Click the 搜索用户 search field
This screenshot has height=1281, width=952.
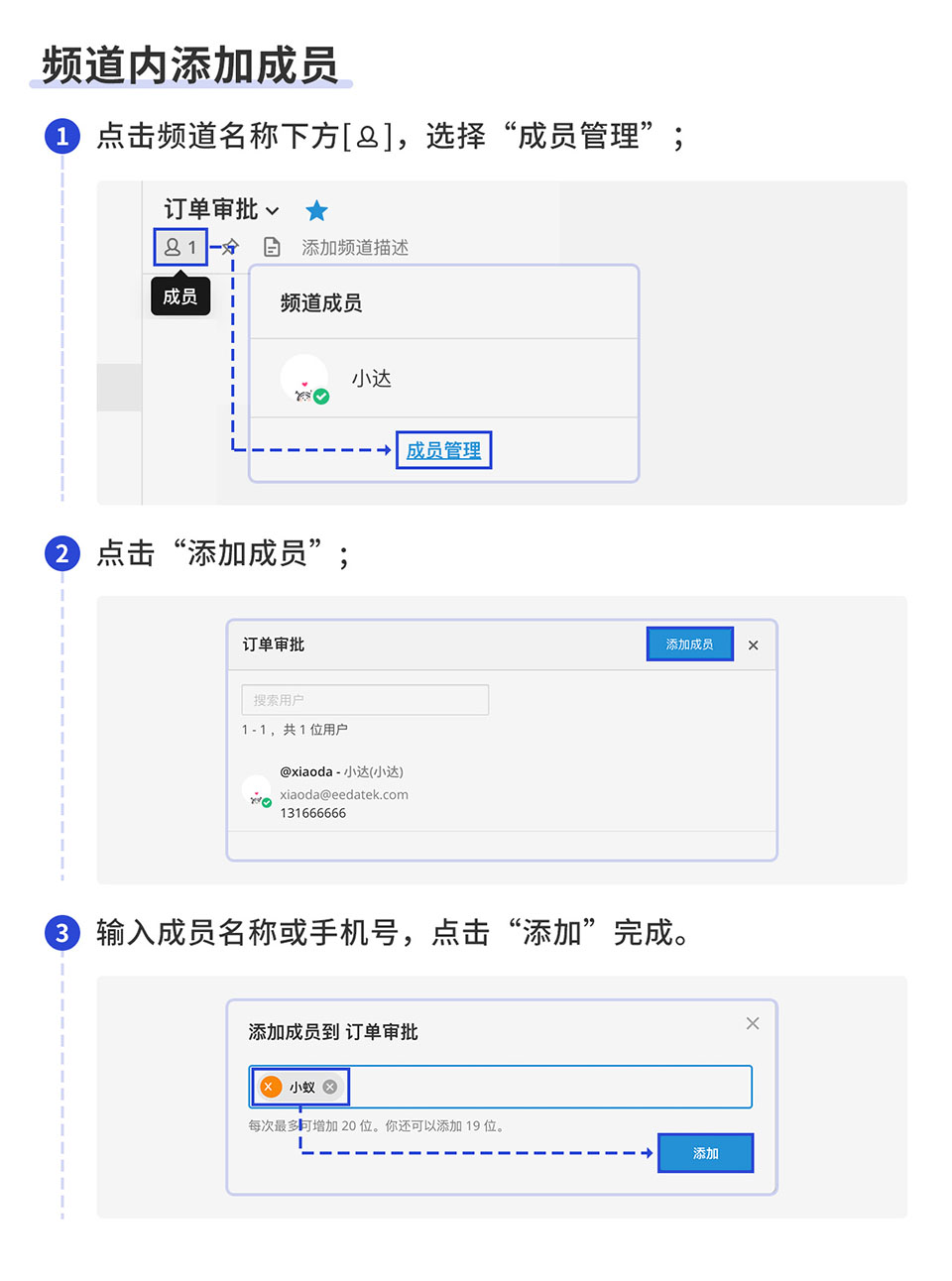point(365,700)
